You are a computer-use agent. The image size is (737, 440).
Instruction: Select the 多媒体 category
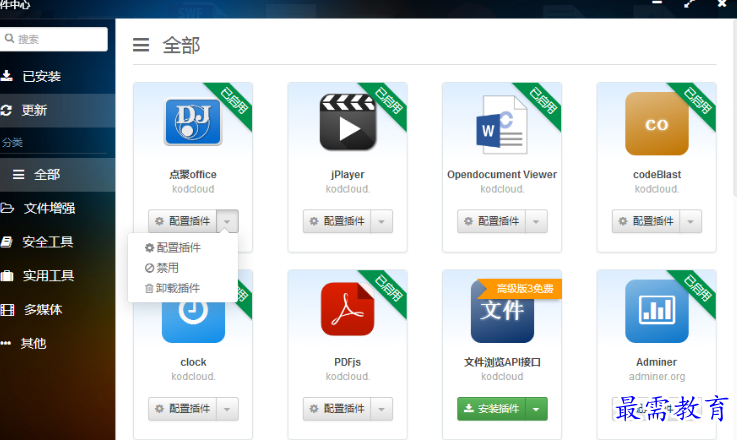tap(57, 310)
